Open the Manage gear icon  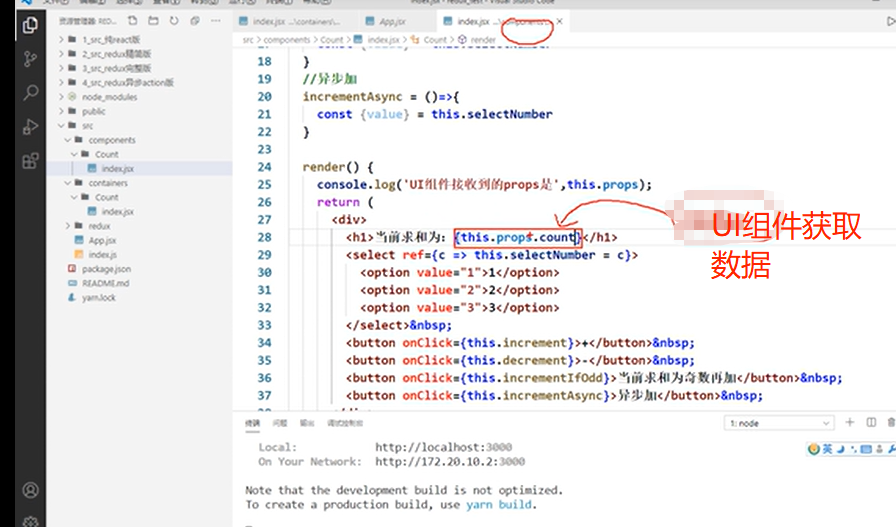30,521
